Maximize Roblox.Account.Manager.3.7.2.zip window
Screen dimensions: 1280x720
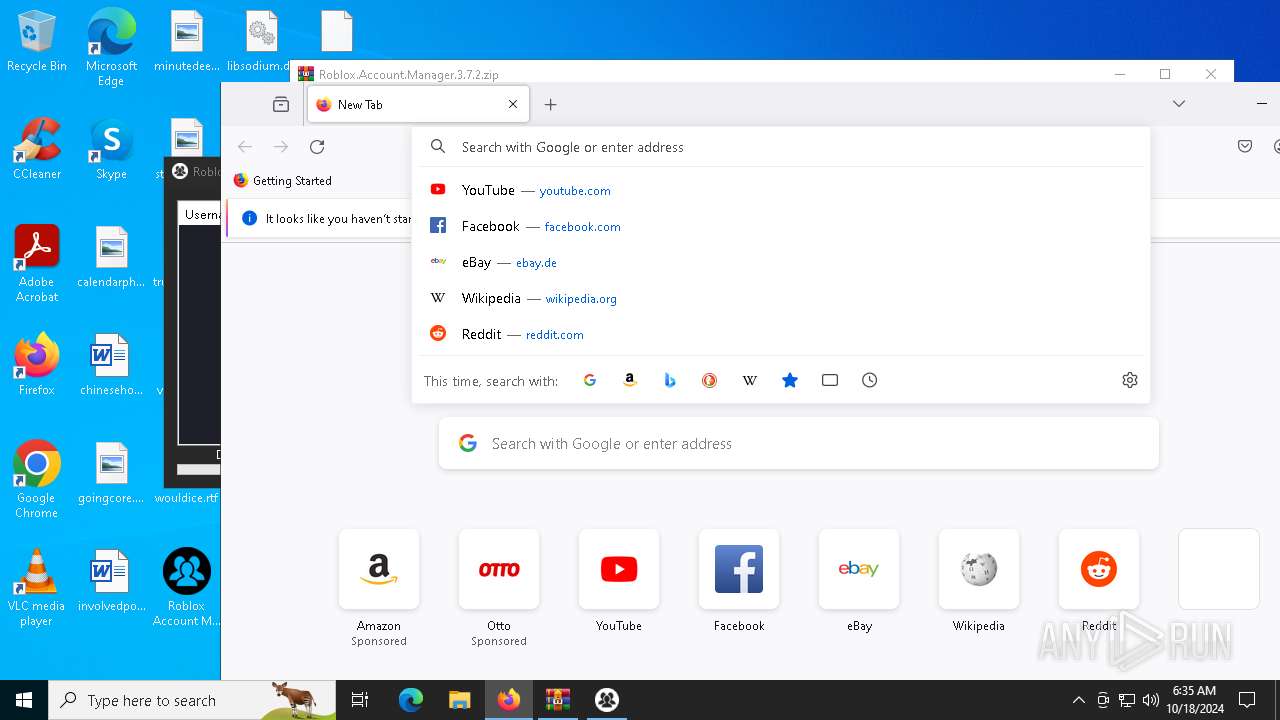click(x=1165, y=74)
